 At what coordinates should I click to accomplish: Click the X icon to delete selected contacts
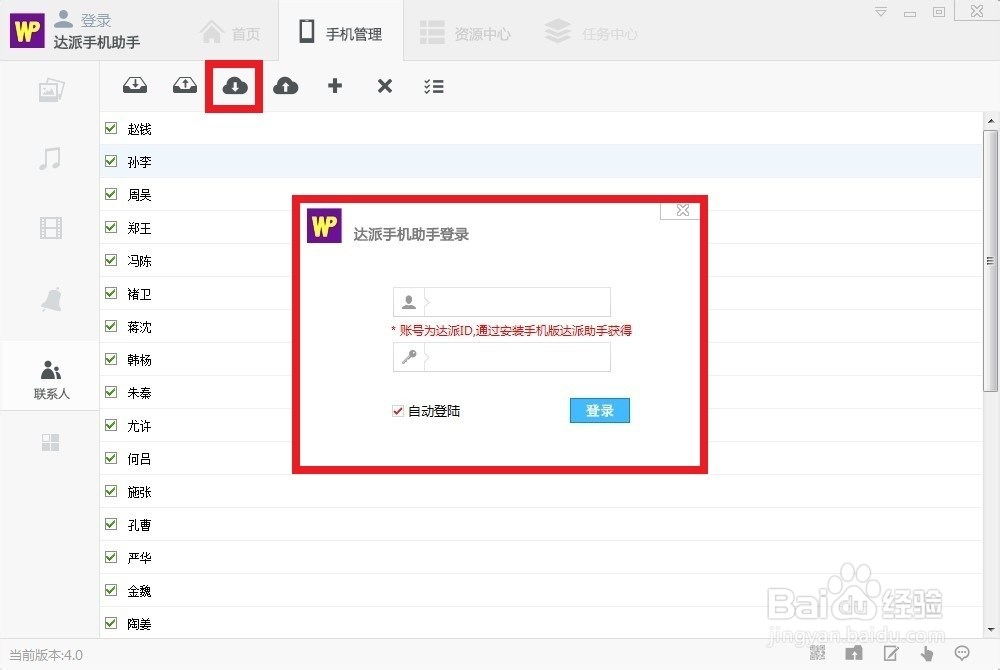(384, 86)
